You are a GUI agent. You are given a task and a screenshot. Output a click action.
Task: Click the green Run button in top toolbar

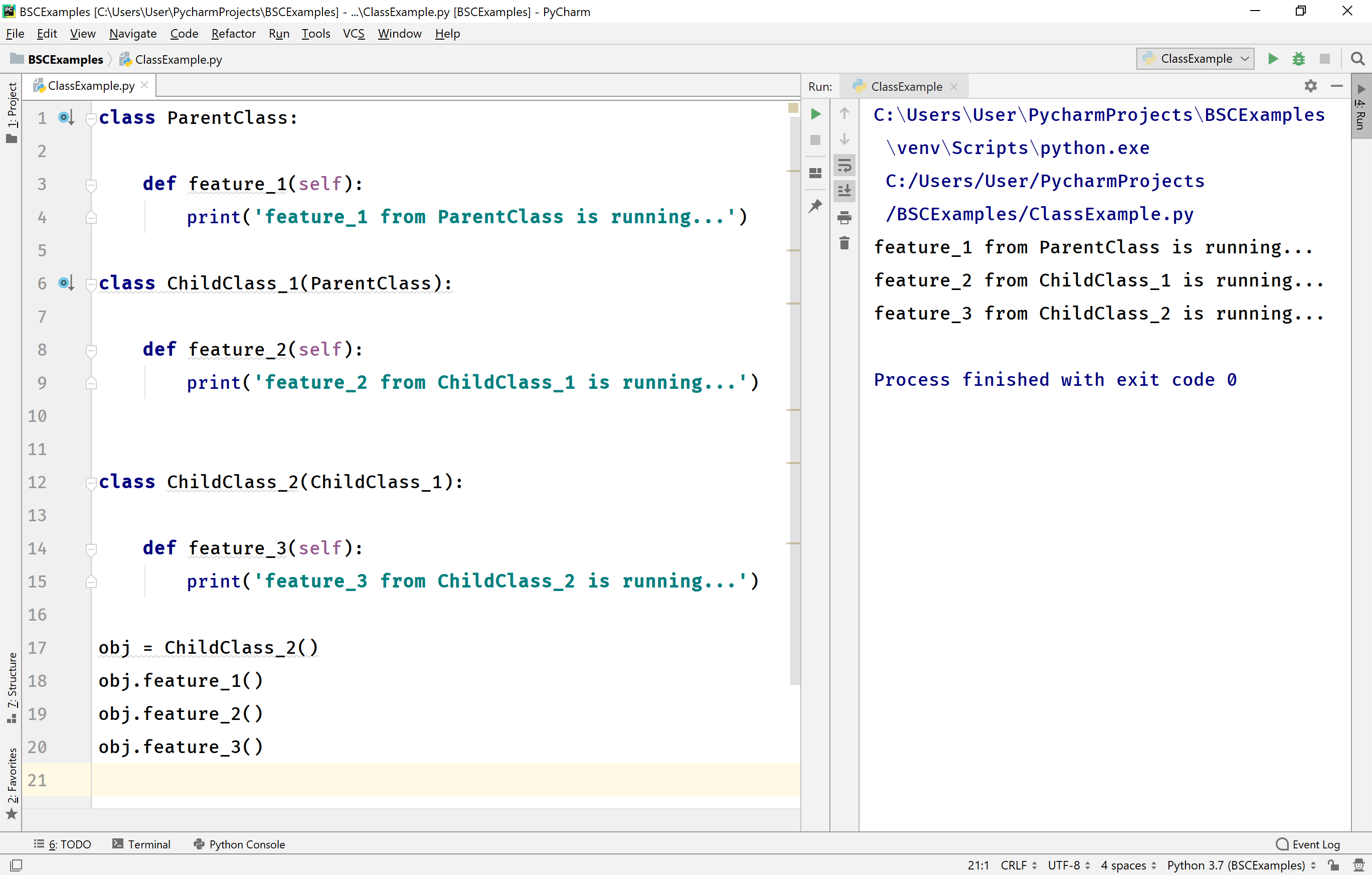[x=1273, y=59]
